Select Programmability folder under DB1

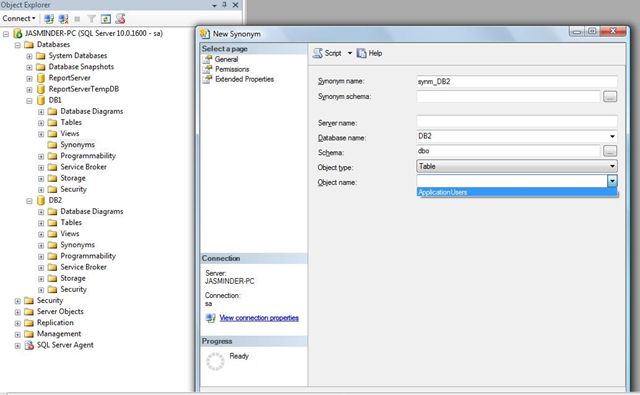tap(88, 155)
